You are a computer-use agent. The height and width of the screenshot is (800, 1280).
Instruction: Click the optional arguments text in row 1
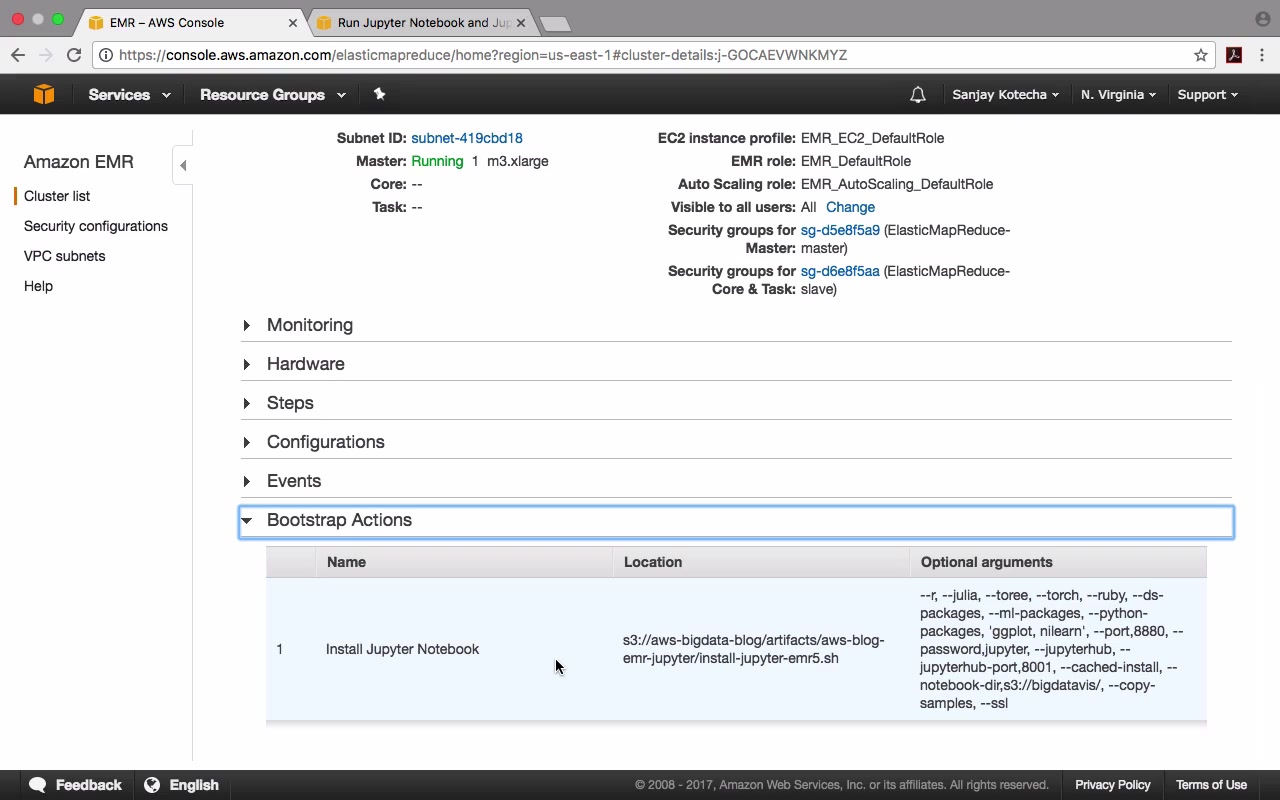pos(1052,649)
